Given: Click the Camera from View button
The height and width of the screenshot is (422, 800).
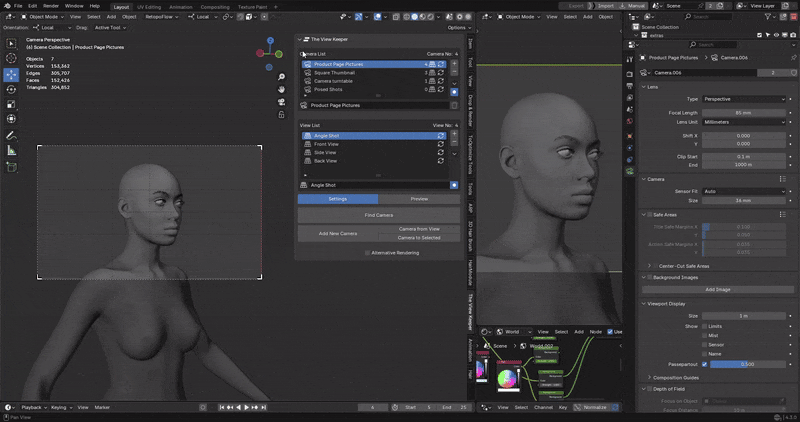Looking at the screenshot, I should coord(419,229).
